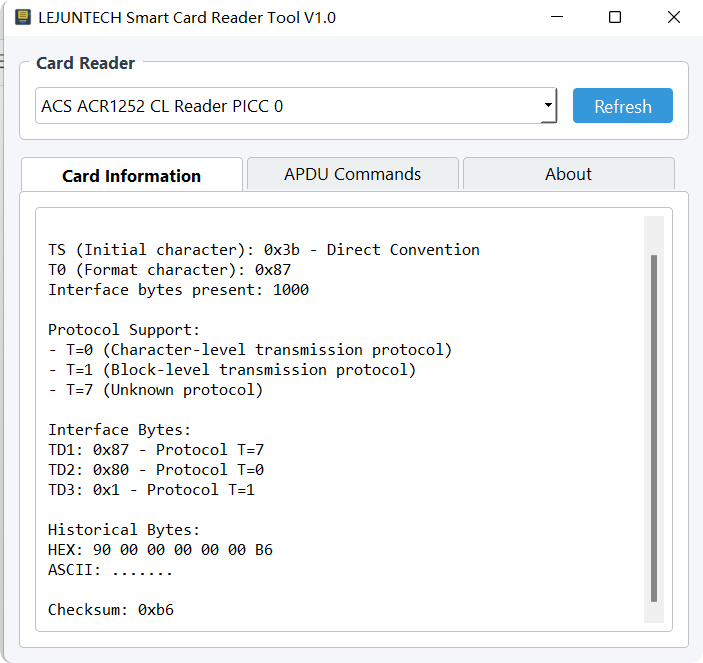The width and height of the screenshot is (703, 663).
Task: Go to the About tab
Action: (x=568, y=174)
